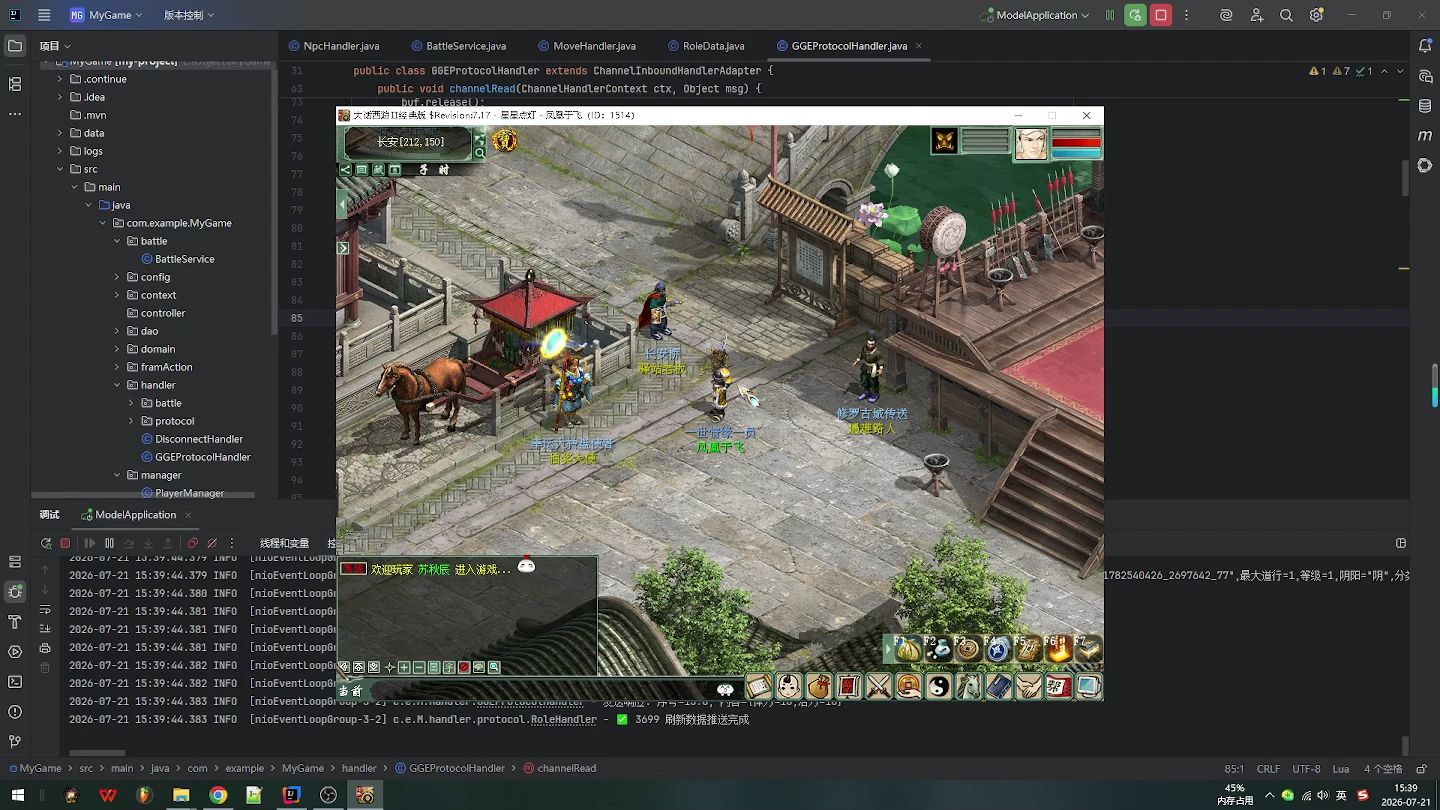
Task: Open the handshake icon in game bar
Action: tap(1028, 686)
